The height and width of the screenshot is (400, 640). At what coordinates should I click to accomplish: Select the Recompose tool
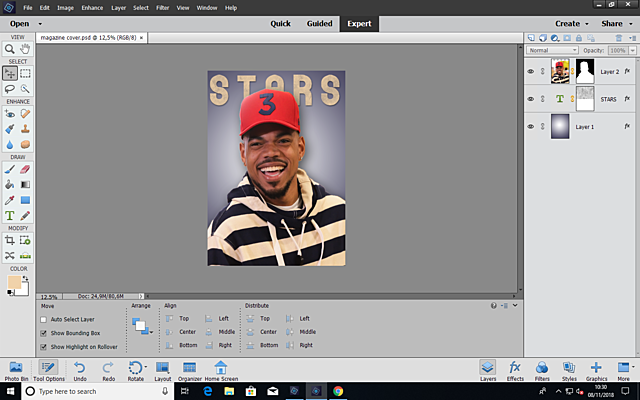tap(25, 240)
